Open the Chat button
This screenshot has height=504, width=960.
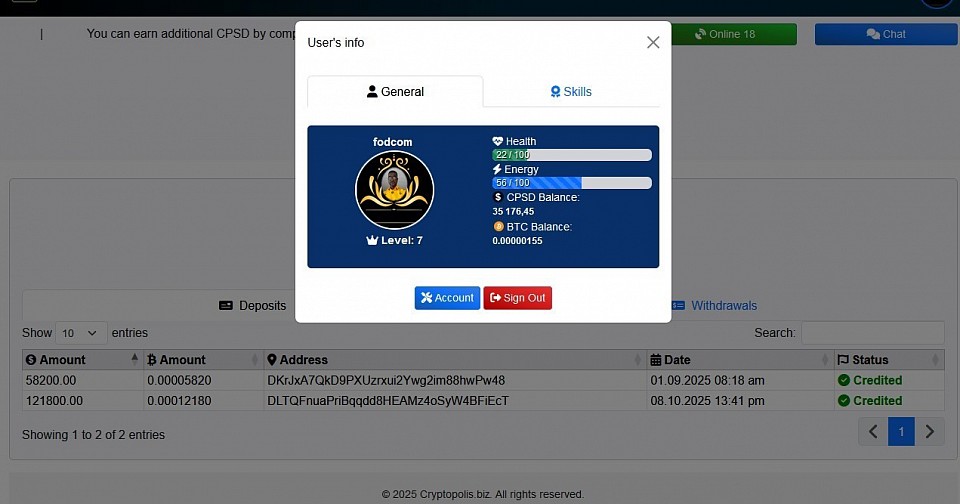coord(885,34)
